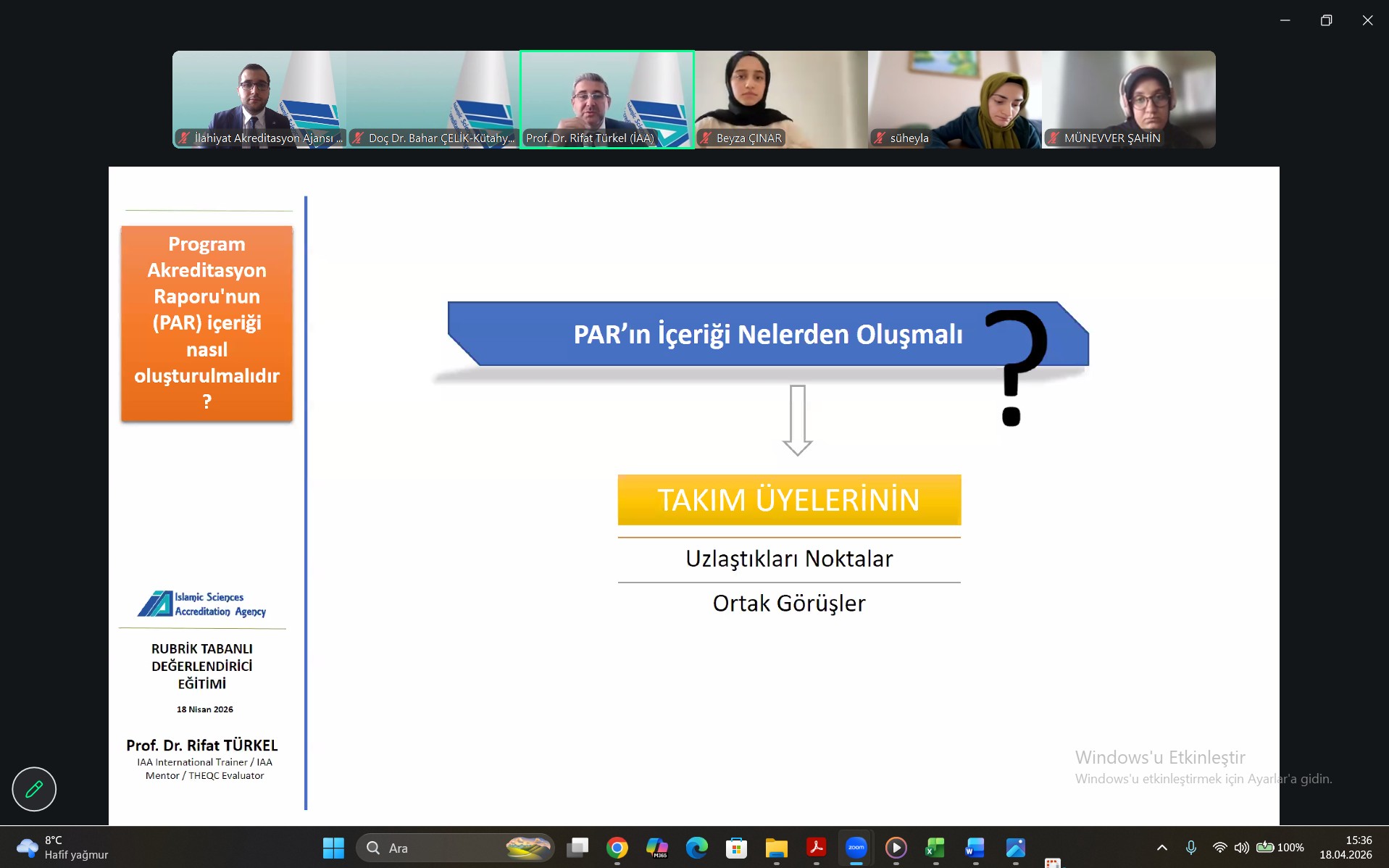Open Microsoft Edge browser

697,847
